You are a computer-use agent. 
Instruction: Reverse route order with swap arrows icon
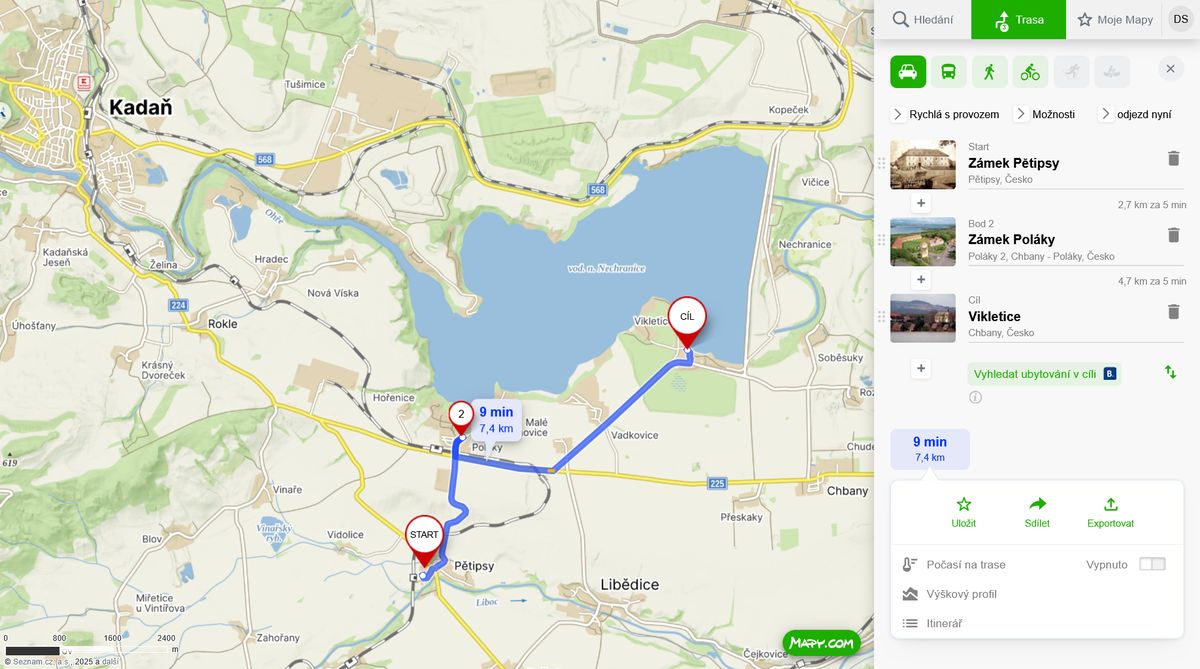[1170, 372]
